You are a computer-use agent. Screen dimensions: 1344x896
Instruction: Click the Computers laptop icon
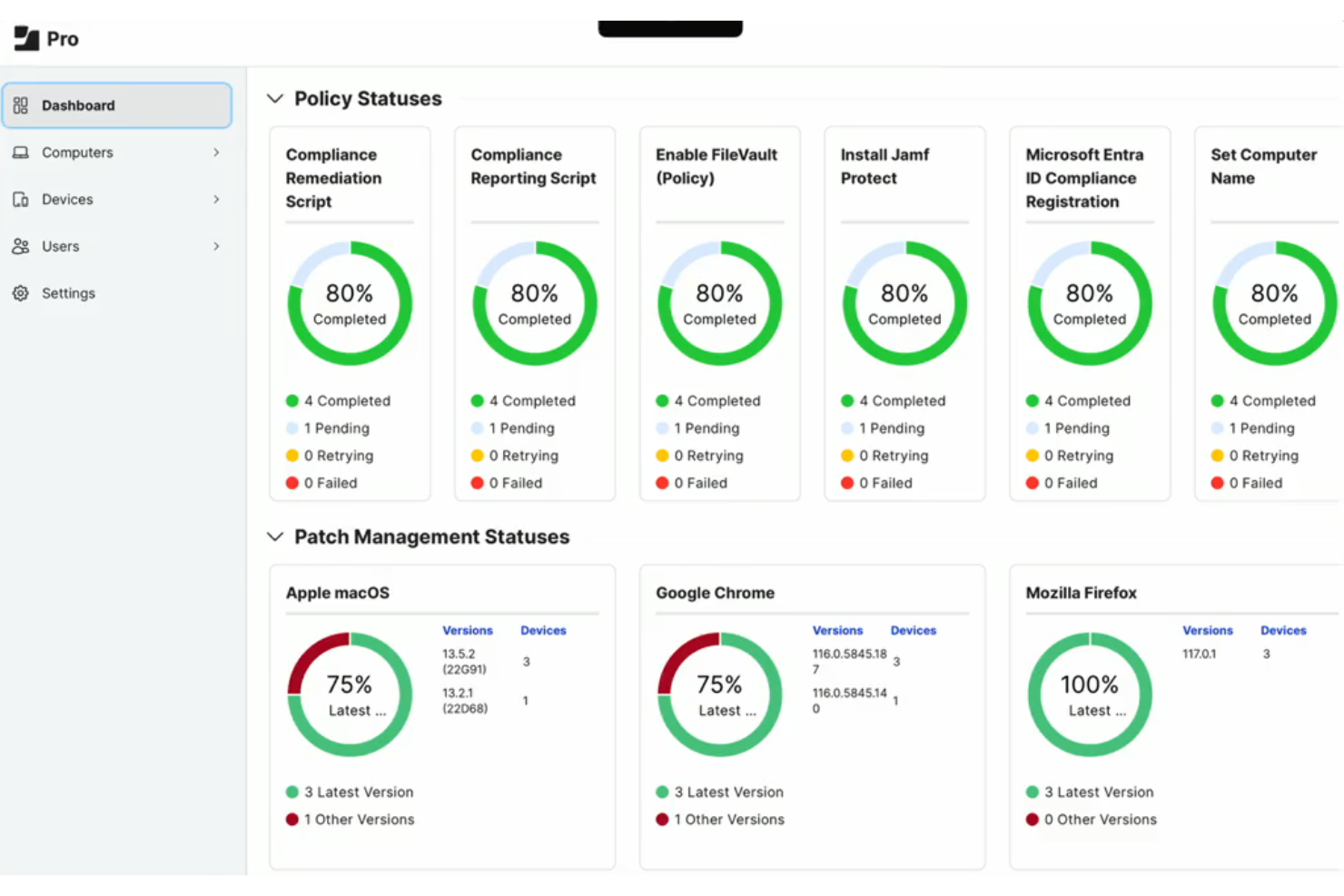click(x=20, y=153)
